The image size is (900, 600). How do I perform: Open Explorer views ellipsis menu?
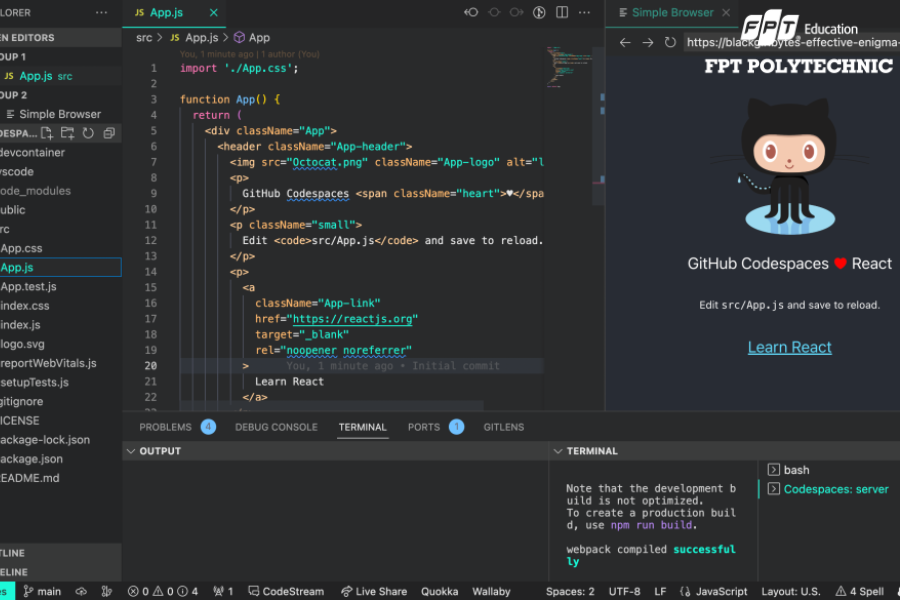(102, 12)
